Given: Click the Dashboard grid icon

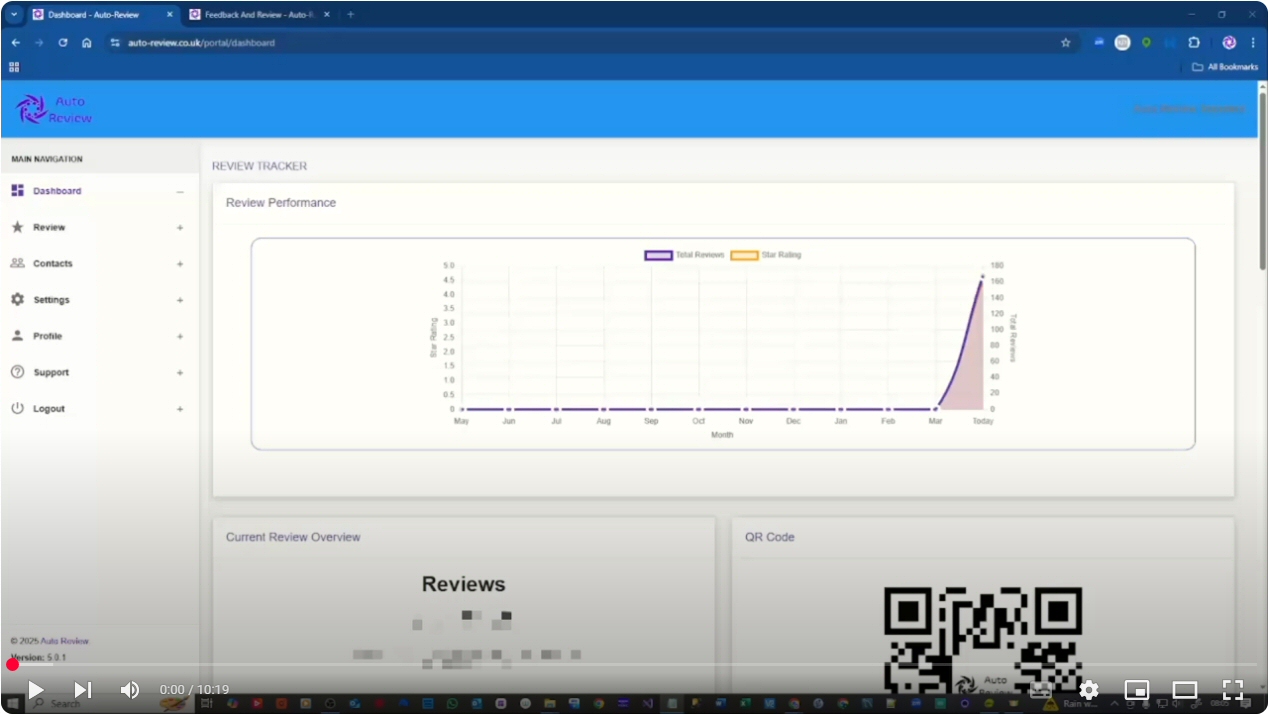Looking at the screenshot, I should 17,190.
